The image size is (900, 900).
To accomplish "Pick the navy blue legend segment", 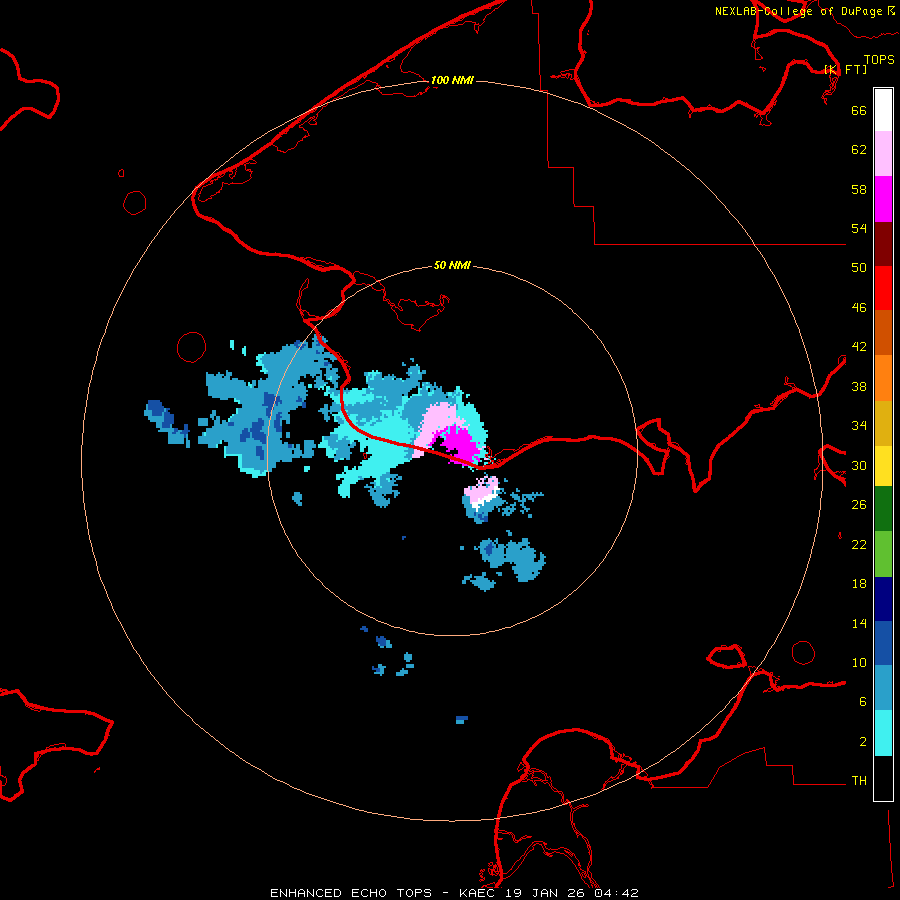I will (883, 599).
